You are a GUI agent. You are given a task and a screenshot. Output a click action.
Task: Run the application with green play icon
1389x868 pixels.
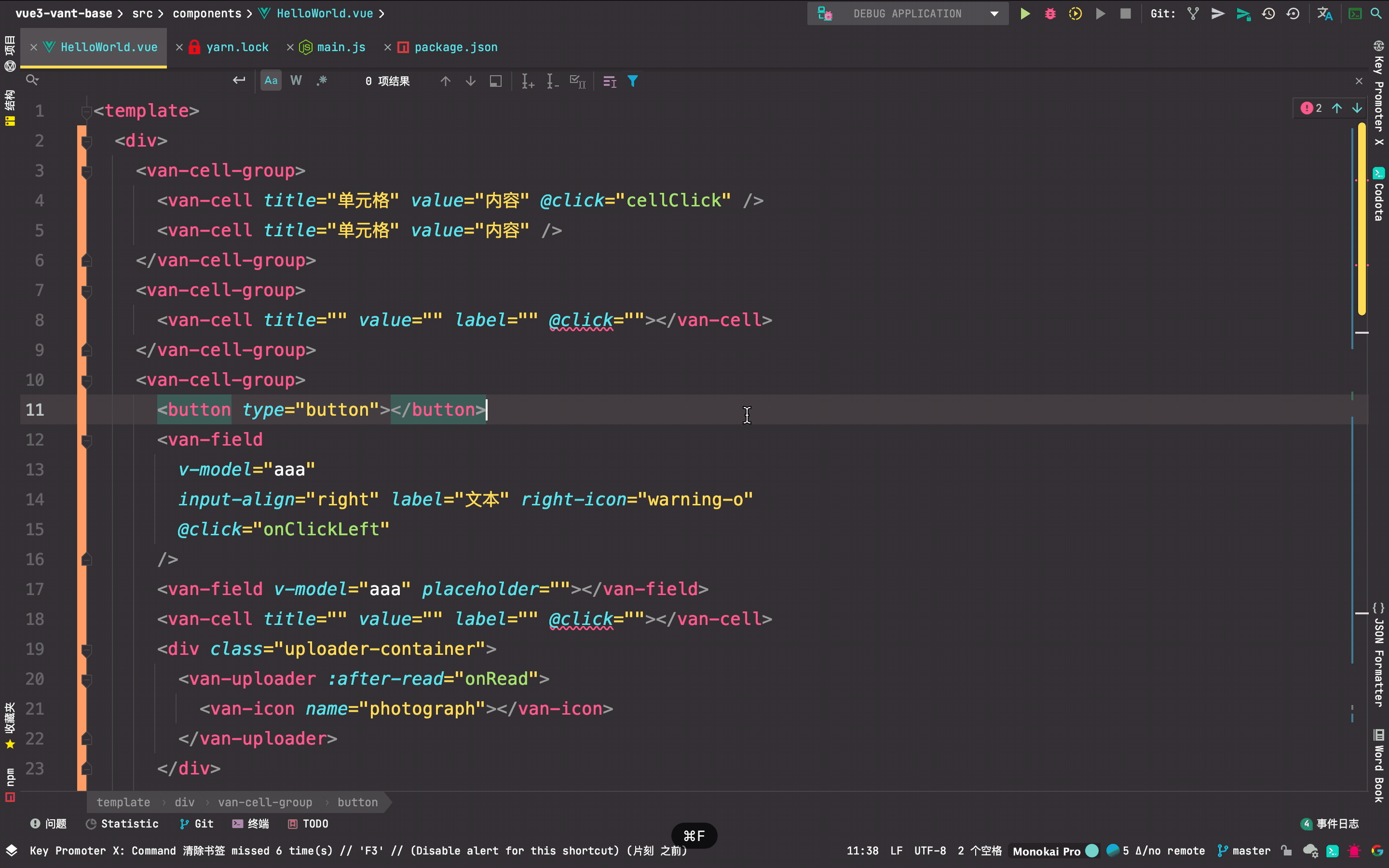point(1024,14)
